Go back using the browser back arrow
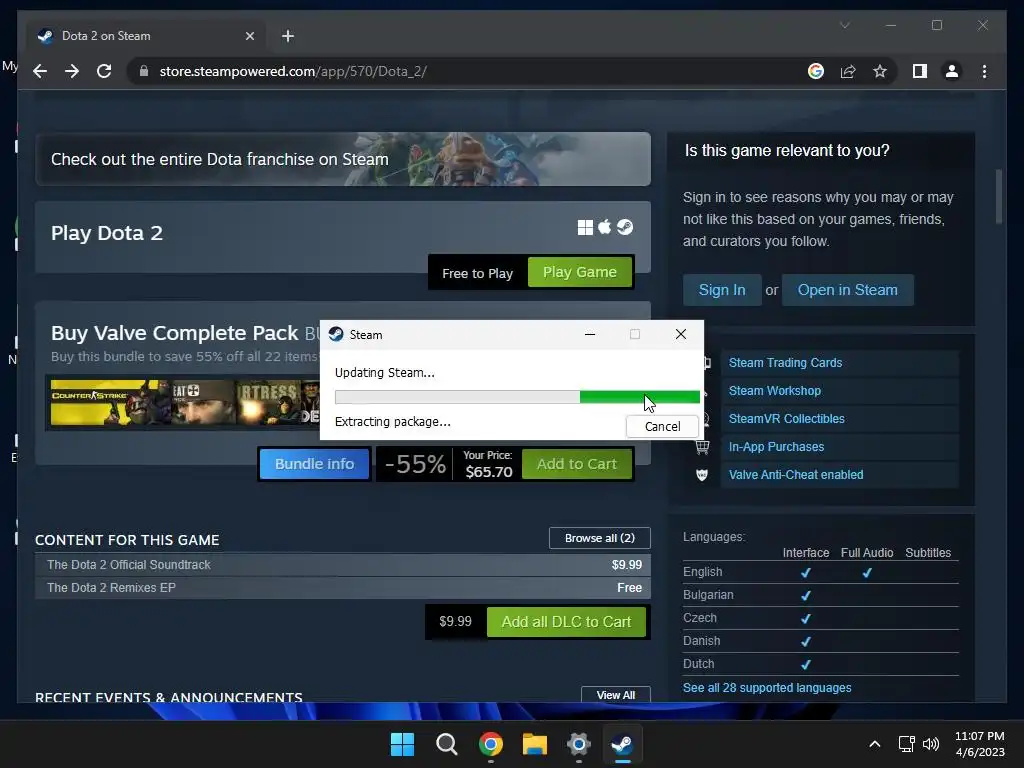 click(x=40, y=71)
